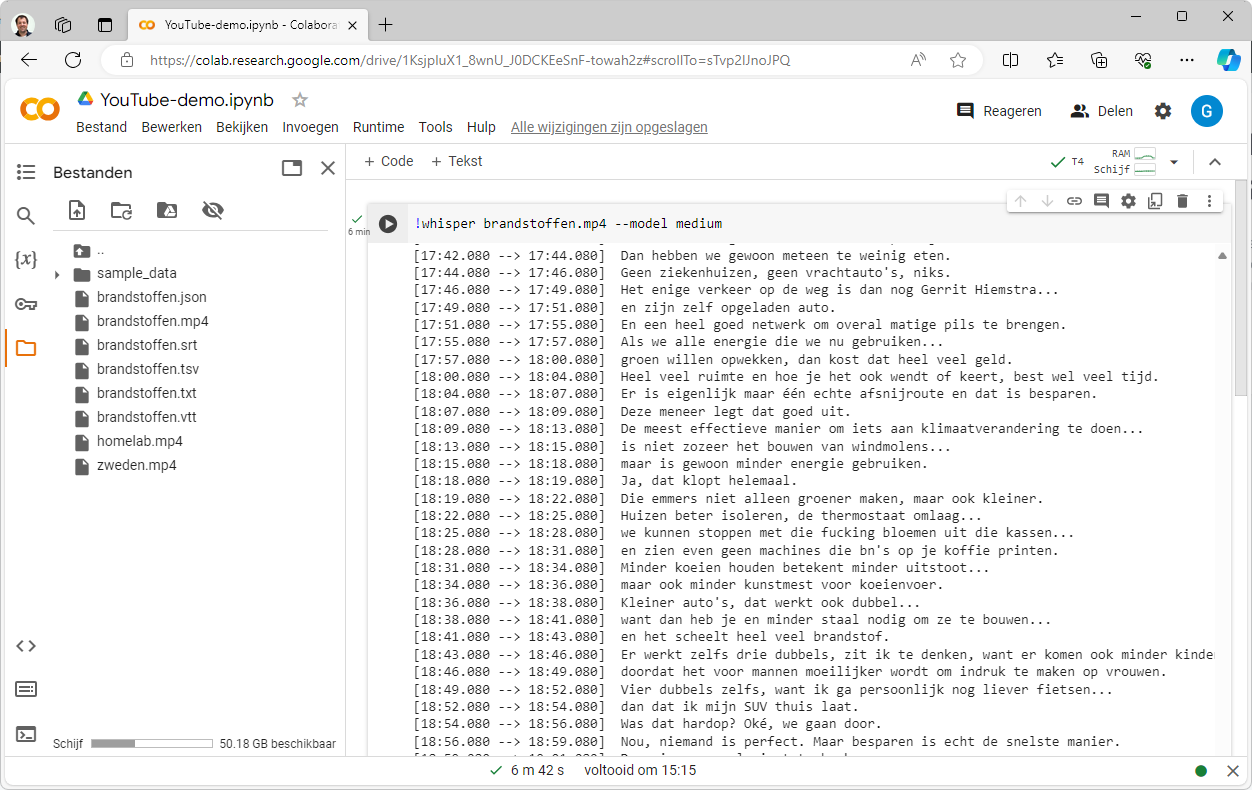1252x790 pixels.
Task: Mount Google Drive in Files panel
Action: coord(167,210)
